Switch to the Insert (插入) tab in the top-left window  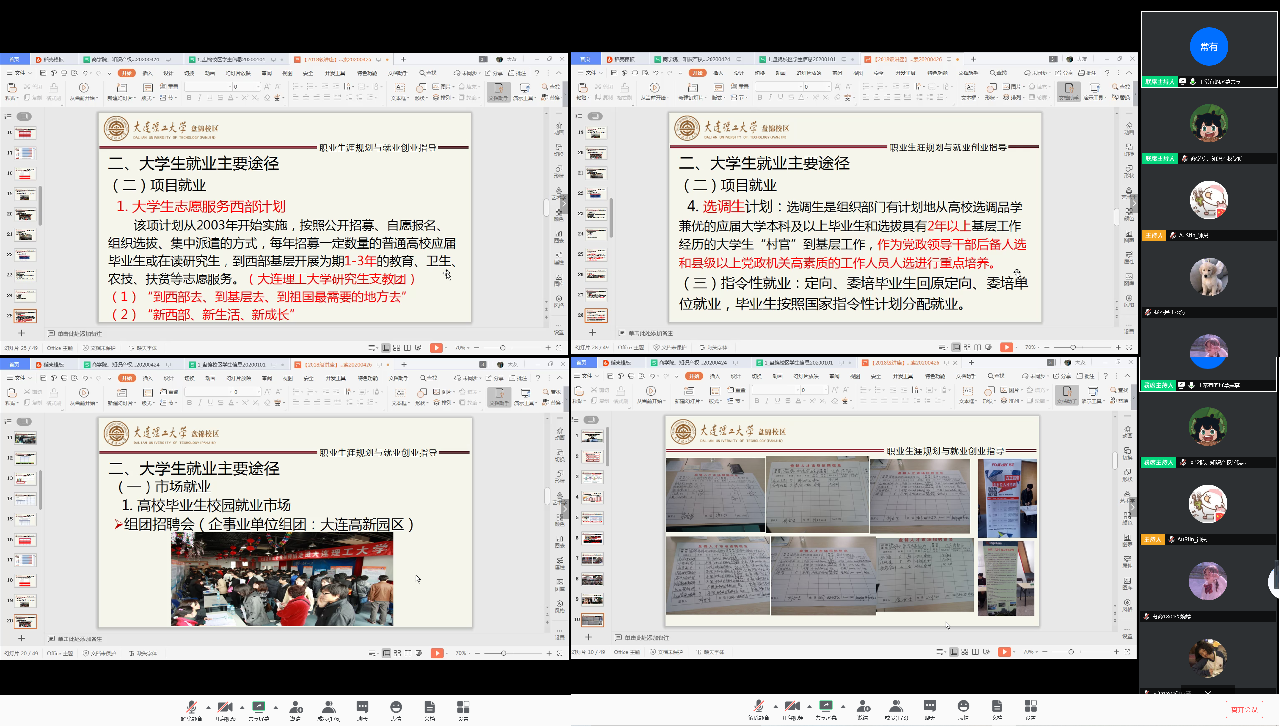pos(147,73)
